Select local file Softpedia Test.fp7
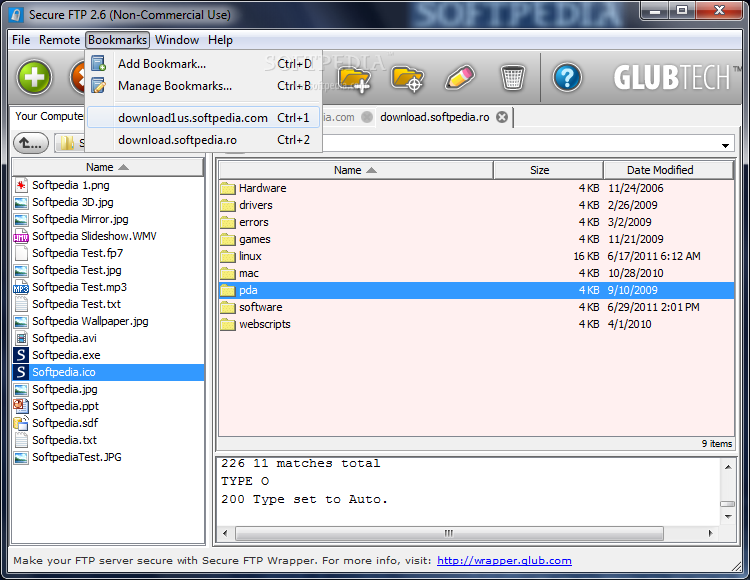The image size is (750, 580). (108, 253)
